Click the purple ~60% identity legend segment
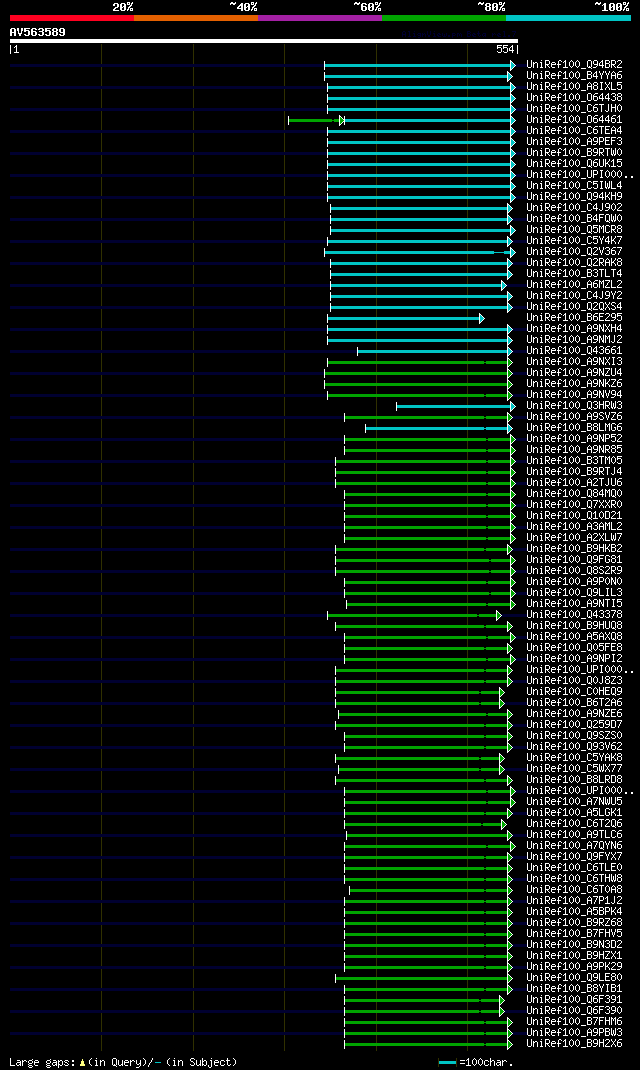The width and height of the screenshot is (640, 1070). tap(320, 18)
